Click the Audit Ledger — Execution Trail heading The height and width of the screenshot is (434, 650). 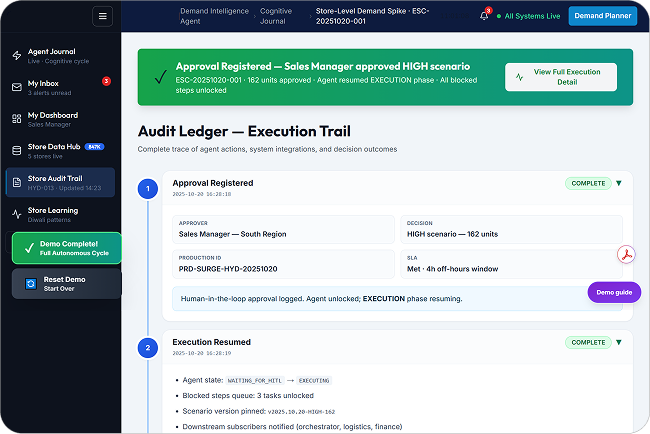[244, 131]
